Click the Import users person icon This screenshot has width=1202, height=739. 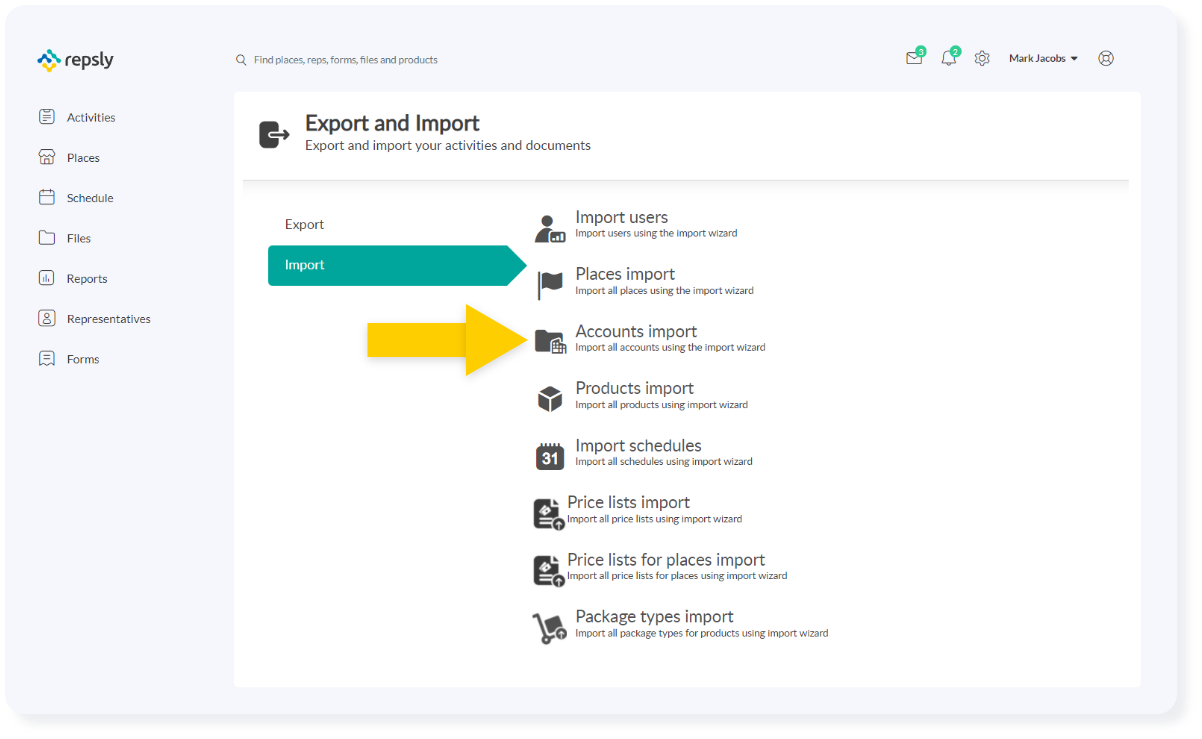click(550, 229)
